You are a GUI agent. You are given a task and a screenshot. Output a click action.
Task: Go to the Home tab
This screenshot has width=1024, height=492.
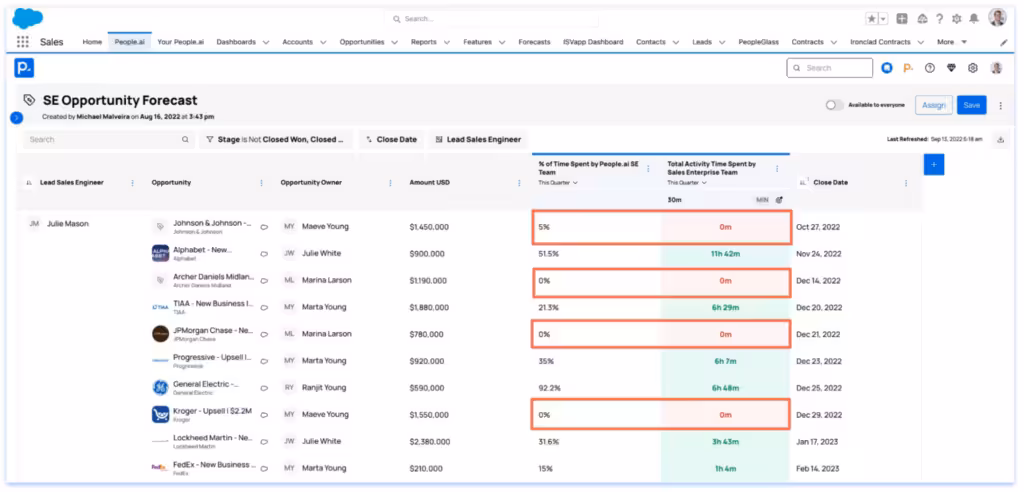92,42
